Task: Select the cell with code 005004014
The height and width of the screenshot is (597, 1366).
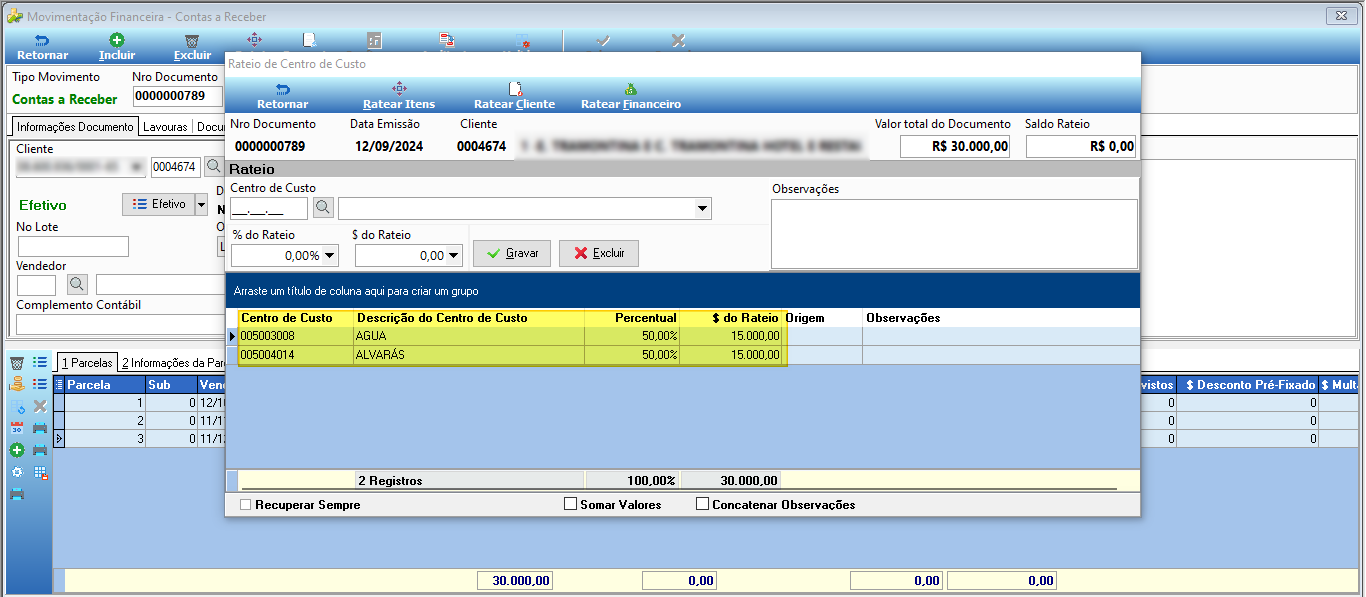Action: [x=295, y=354]
